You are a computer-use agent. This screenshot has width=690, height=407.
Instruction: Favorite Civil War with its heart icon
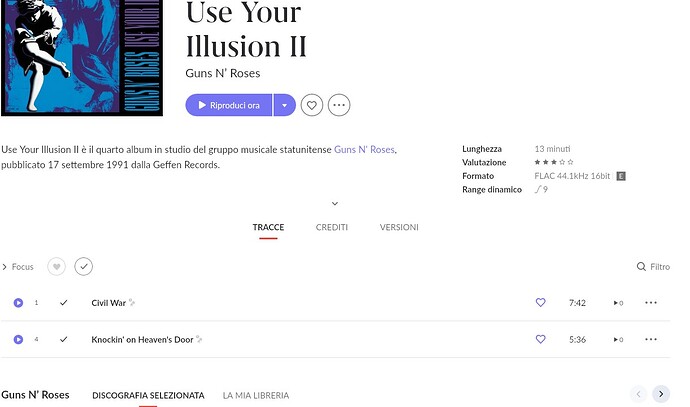[540, 302]
